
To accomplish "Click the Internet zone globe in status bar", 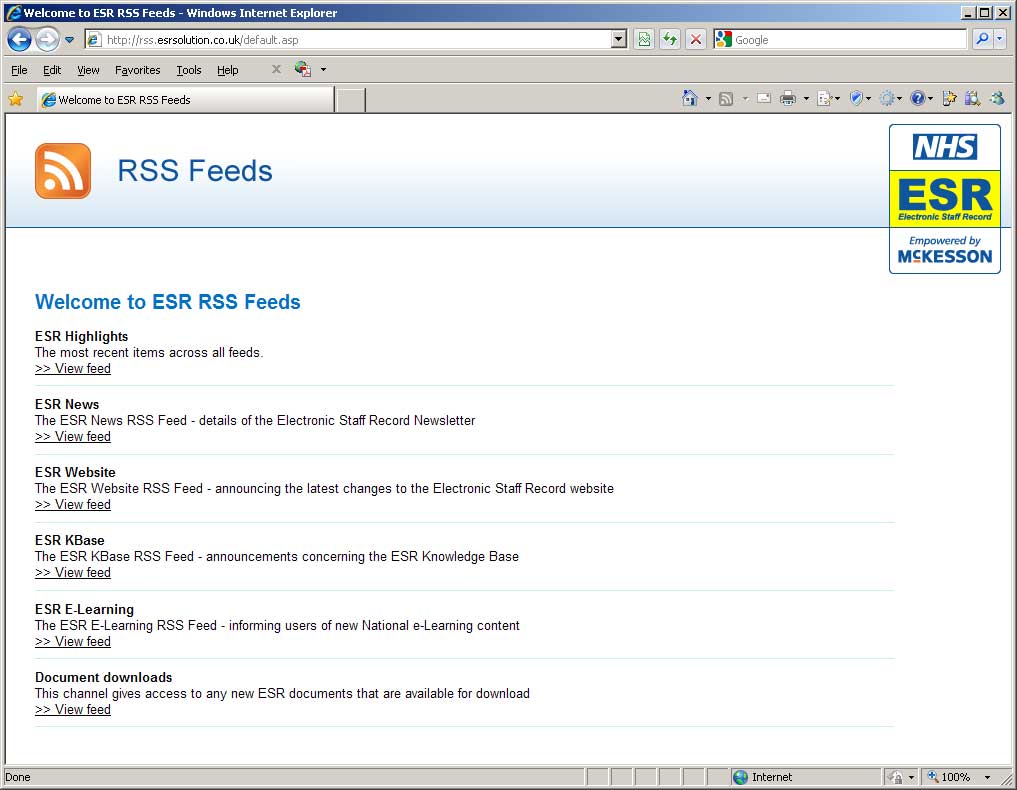I will (x=740, y=777).
